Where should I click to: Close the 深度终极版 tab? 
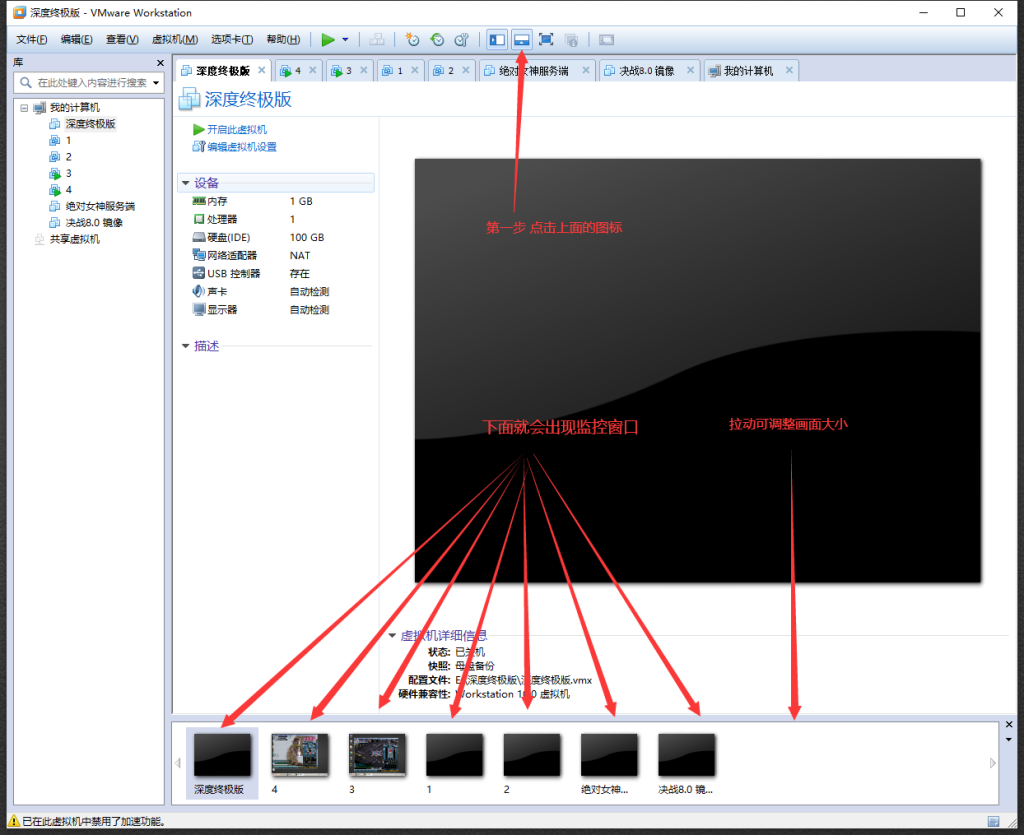[x=262, y=70]
